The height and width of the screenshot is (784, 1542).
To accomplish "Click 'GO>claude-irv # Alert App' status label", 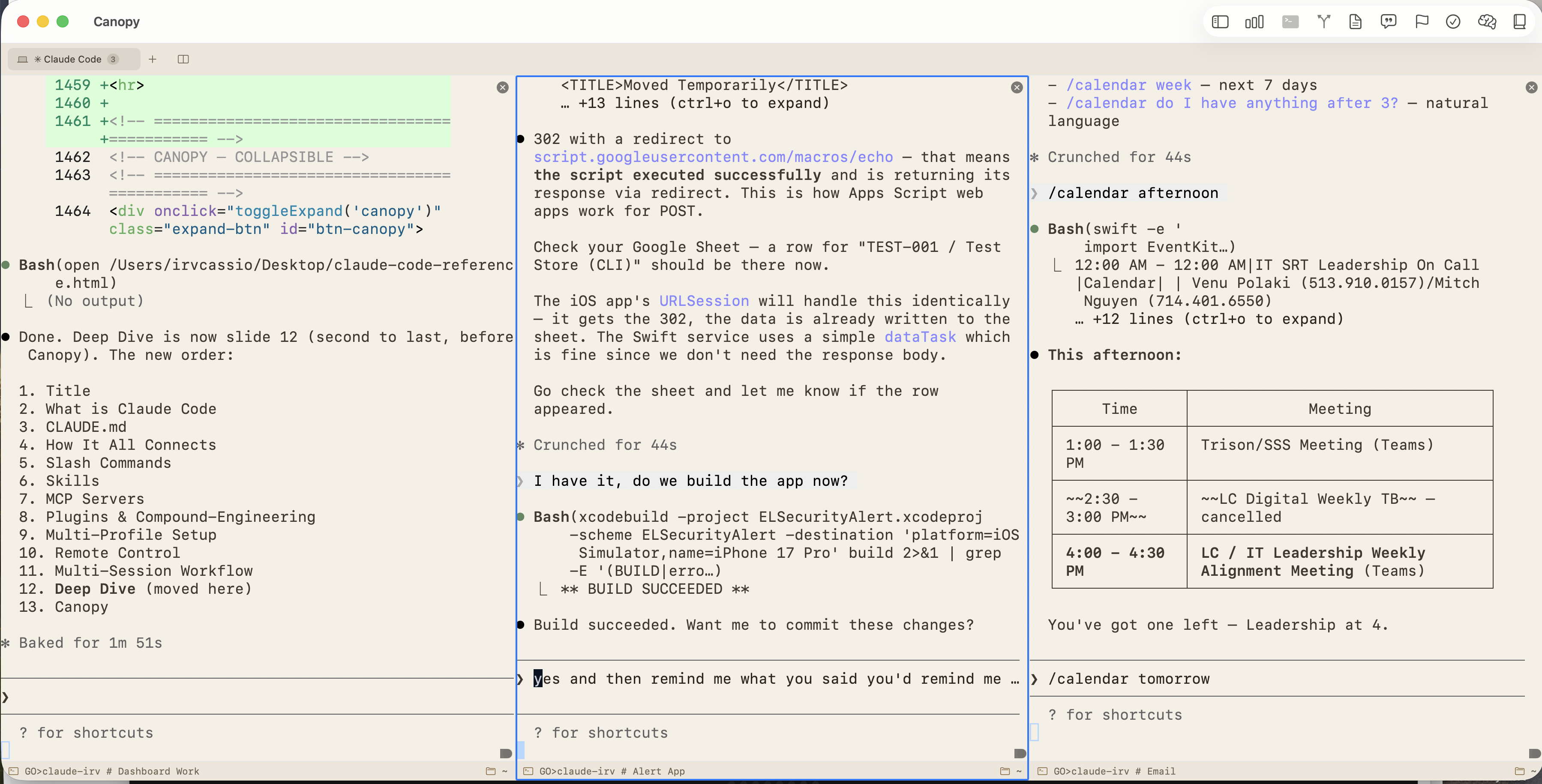I will coord(612,771).
